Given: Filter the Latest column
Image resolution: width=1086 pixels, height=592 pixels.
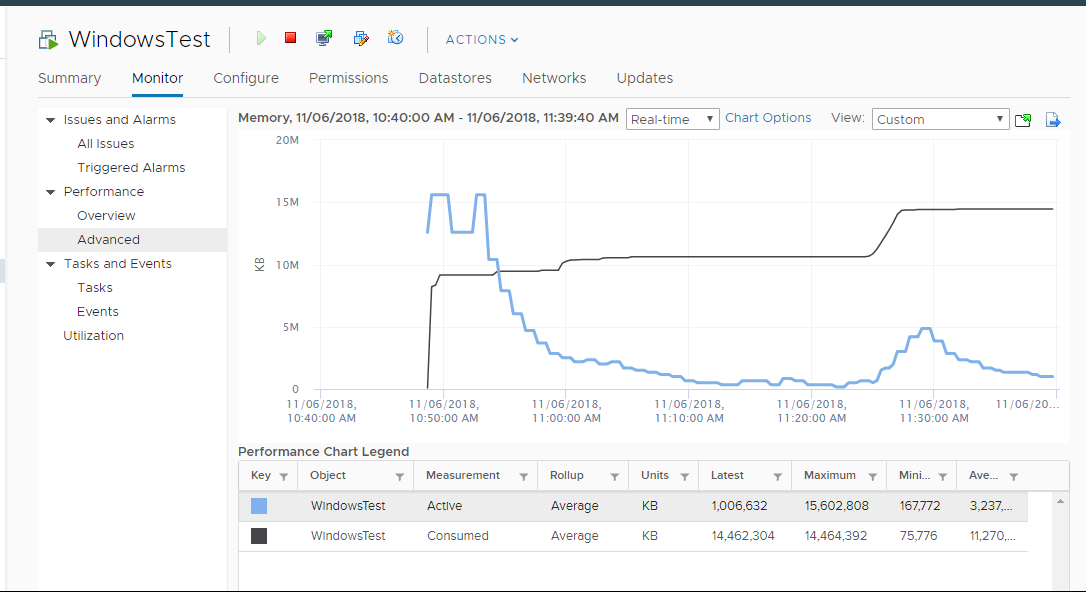Looking at the screenshot, I should pos(777,476).
